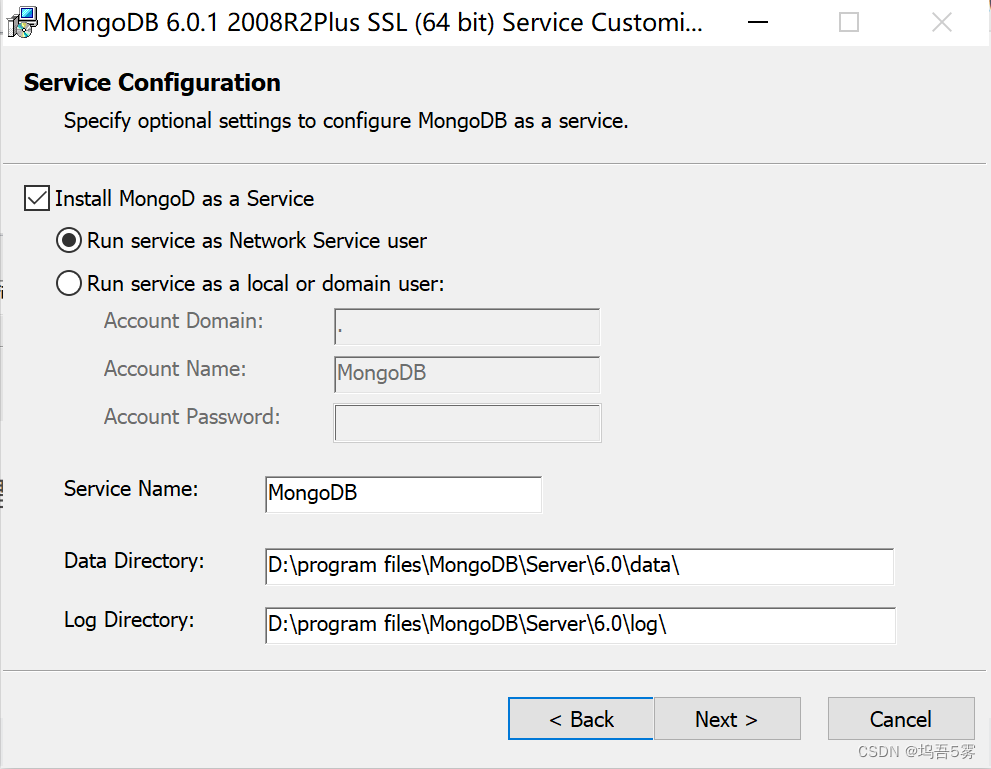Image resolution: width=991 pixels, height=769 pixels.
Task: Click the Account Domain label
Action: point(183,321)
